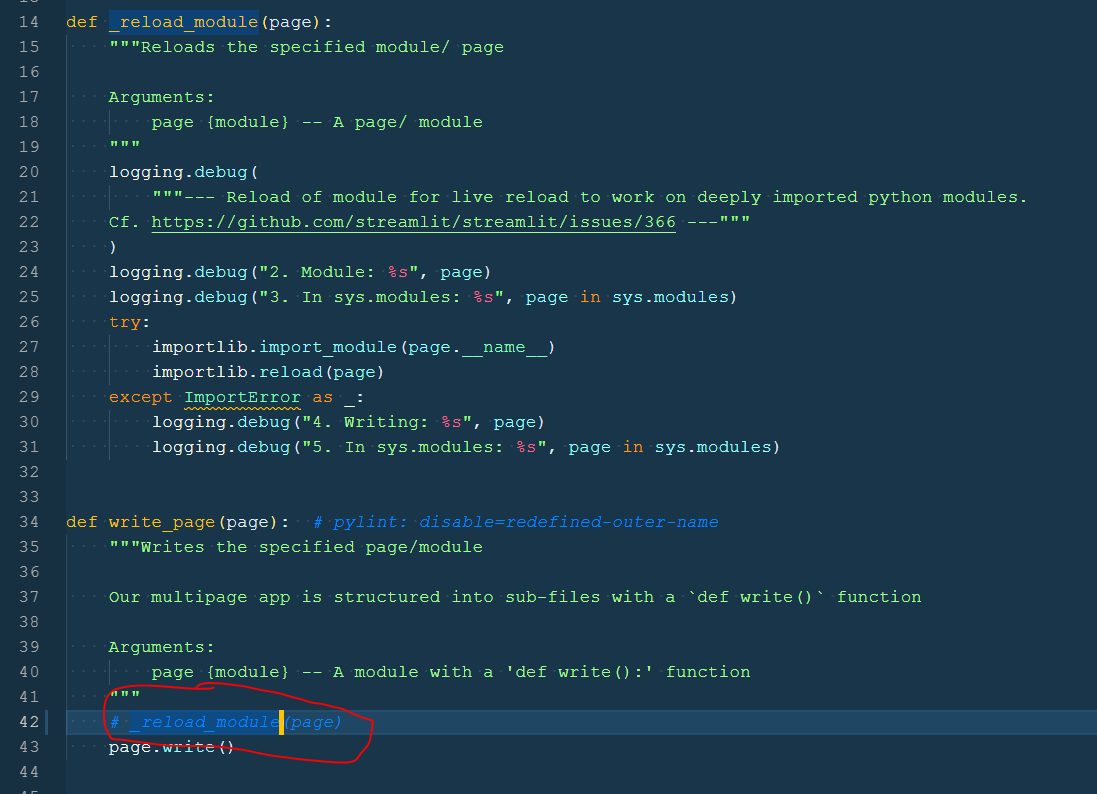
Task: Click the 'try:' keyword on line 26
Action: (129, 322)
